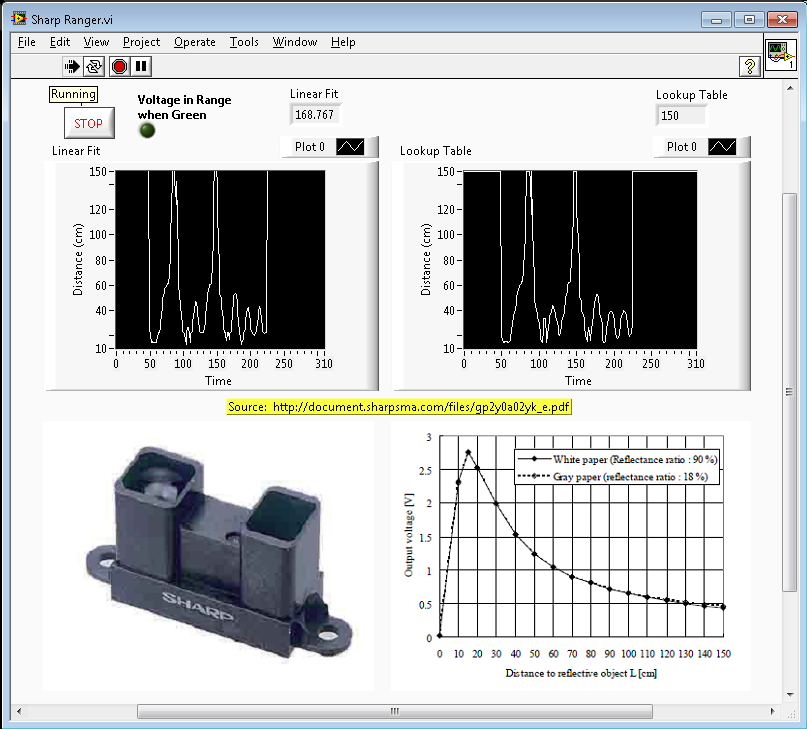Click the Linear Fit Plot 0 line-style icon
The image size is (807, 729).
352,147
